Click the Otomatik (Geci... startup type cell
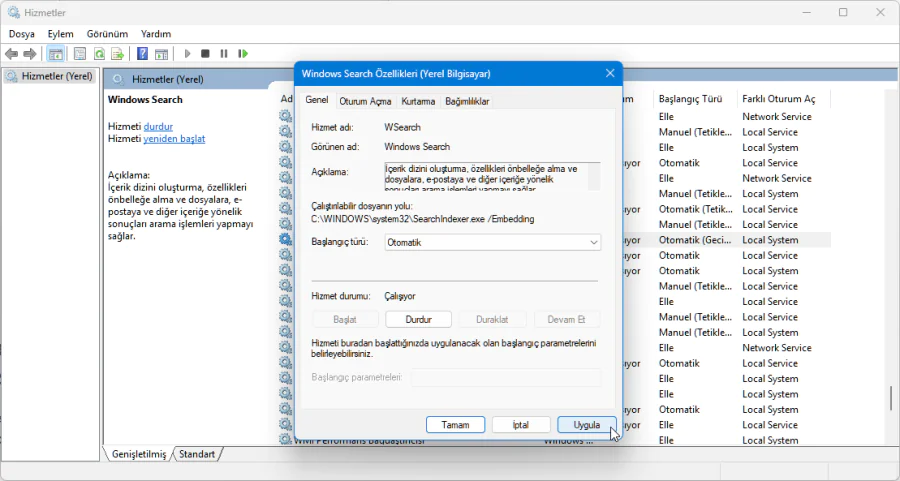Viewport: 900px width, 481px height. tap(696, 240)
